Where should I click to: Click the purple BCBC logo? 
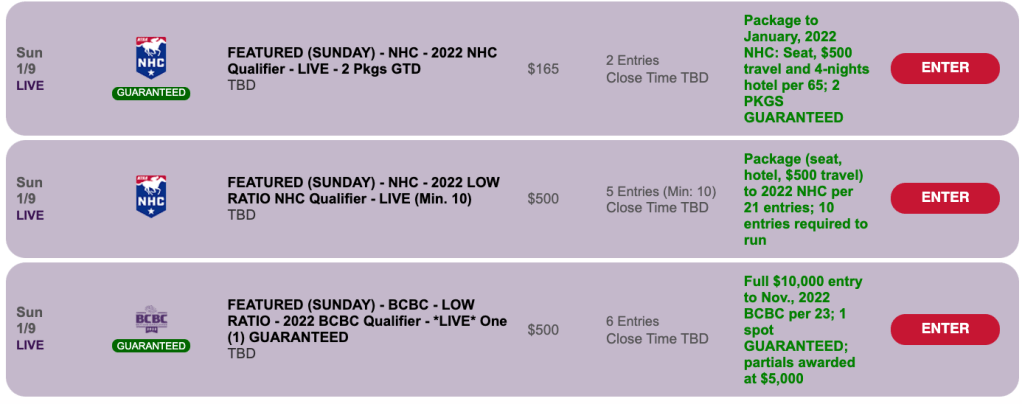click(x=149, y=320)
